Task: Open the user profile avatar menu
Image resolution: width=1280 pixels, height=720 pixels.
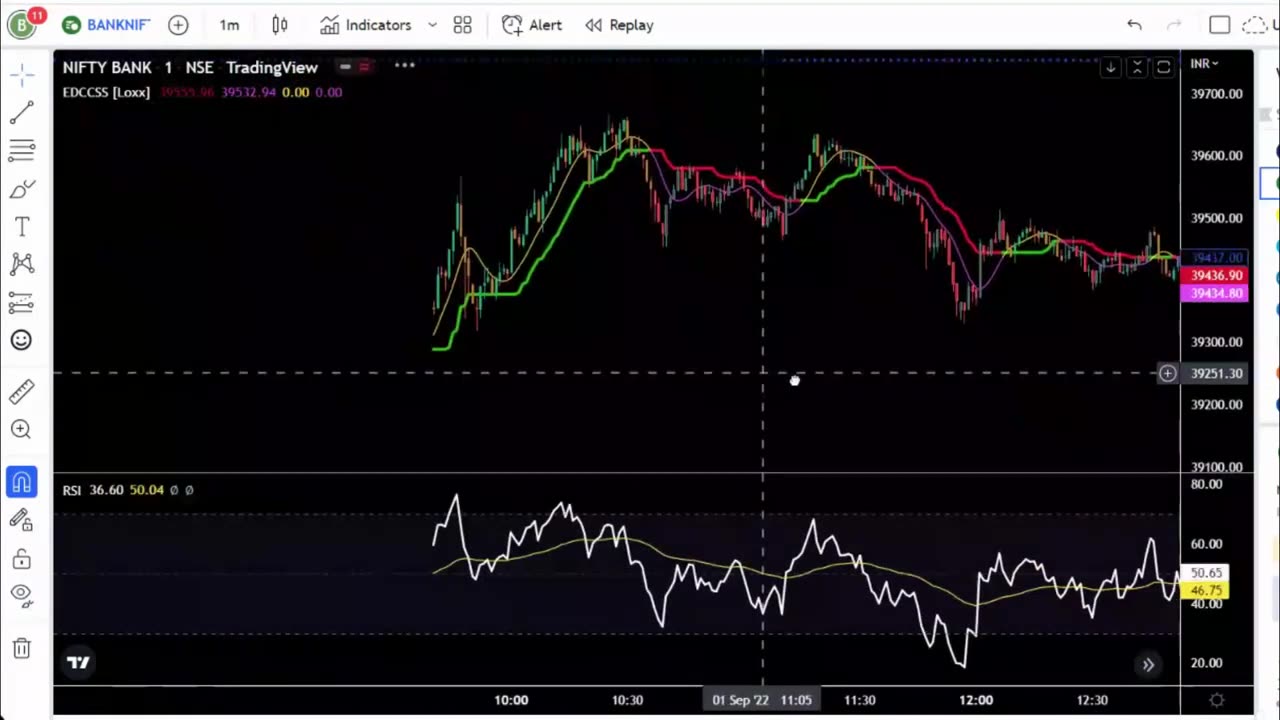Action: point(22,24)
